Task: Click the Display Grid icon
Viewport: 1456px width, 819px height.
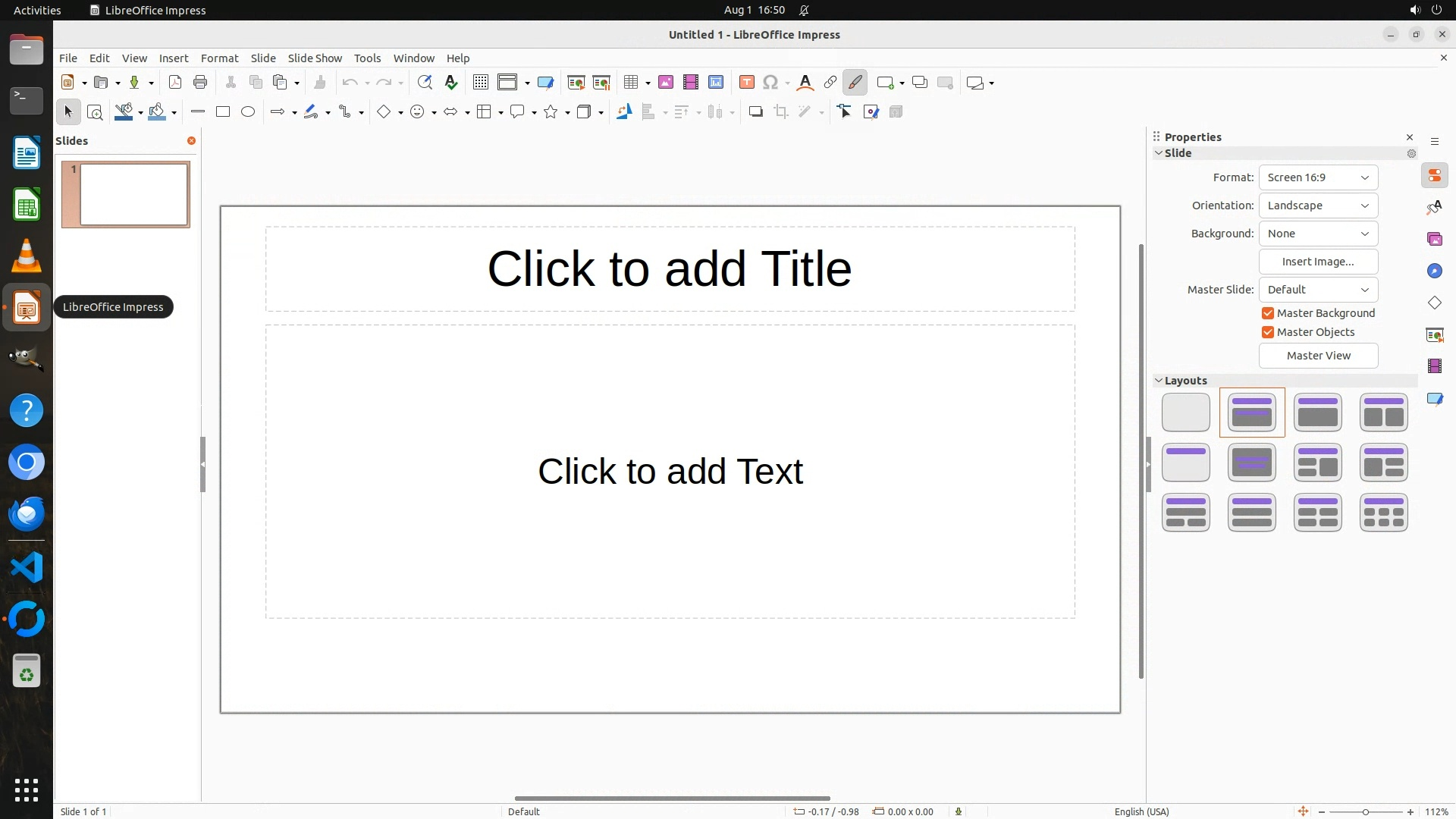Action: [481, 83]
